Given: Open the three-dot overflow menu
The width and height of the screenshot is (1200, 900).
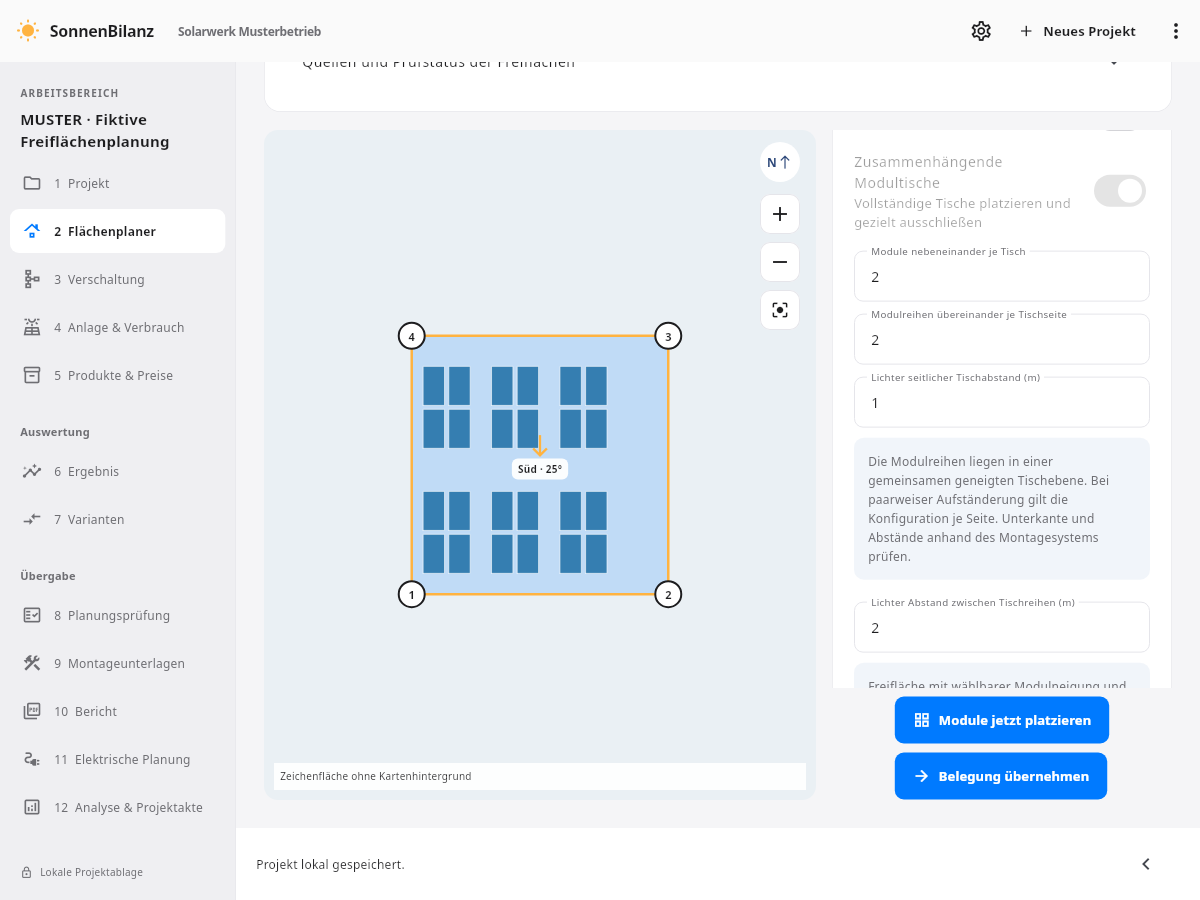Looking at the screenshot, I should point(1176,31).
